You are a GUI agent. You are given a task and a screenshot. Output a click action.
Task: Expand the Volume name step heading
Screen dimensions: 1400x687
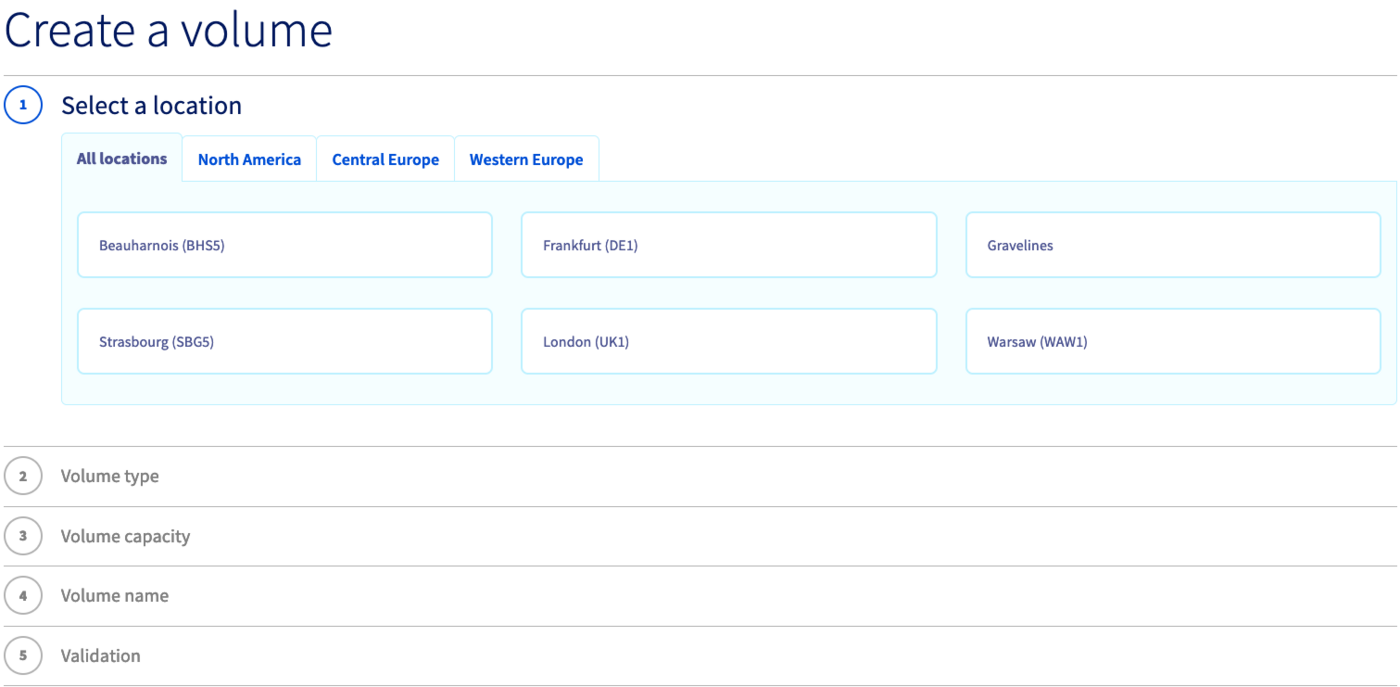click(115, 596)
